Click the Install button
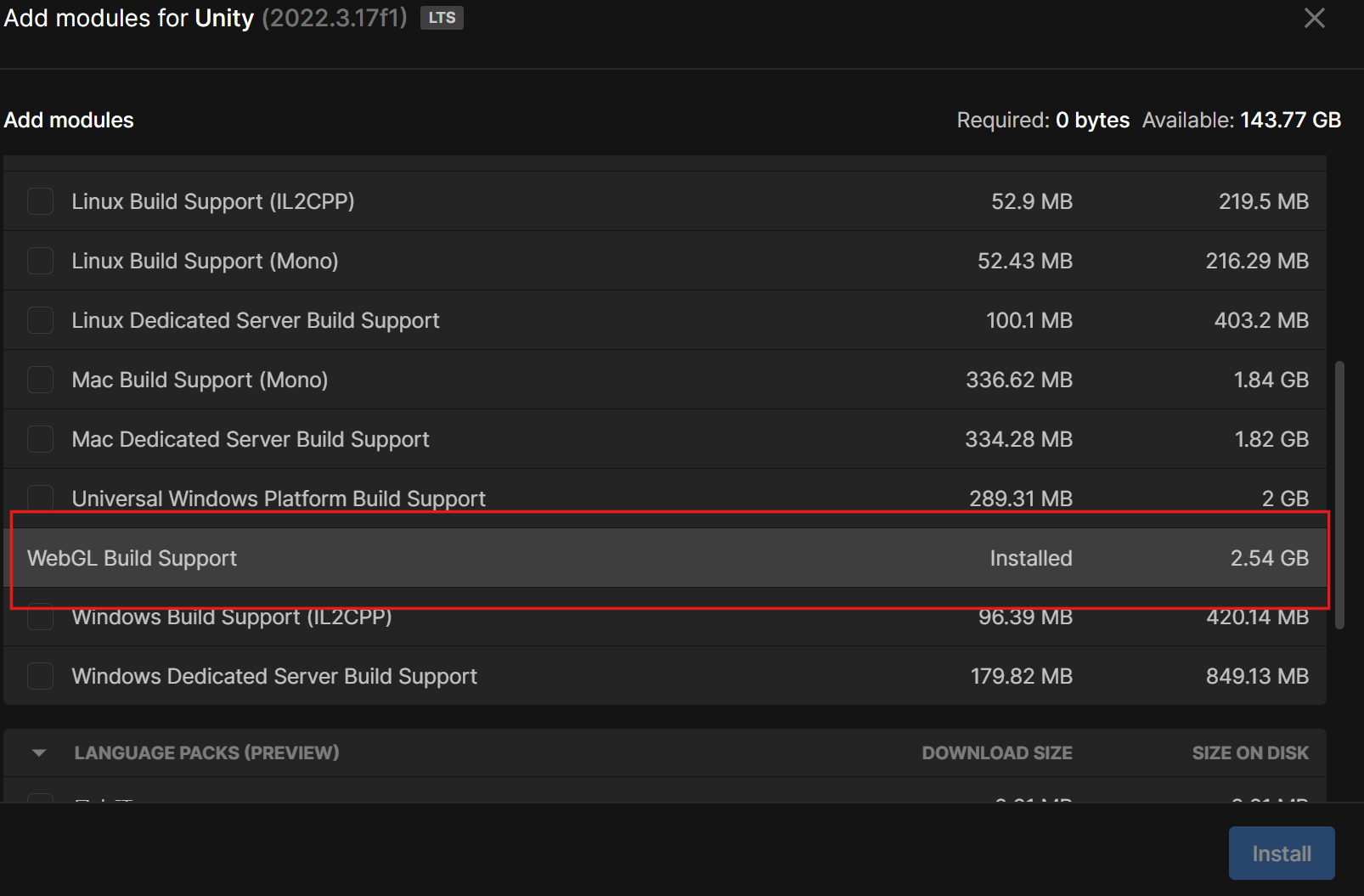The image size is (1364, 896). [x=1282, y=854]
